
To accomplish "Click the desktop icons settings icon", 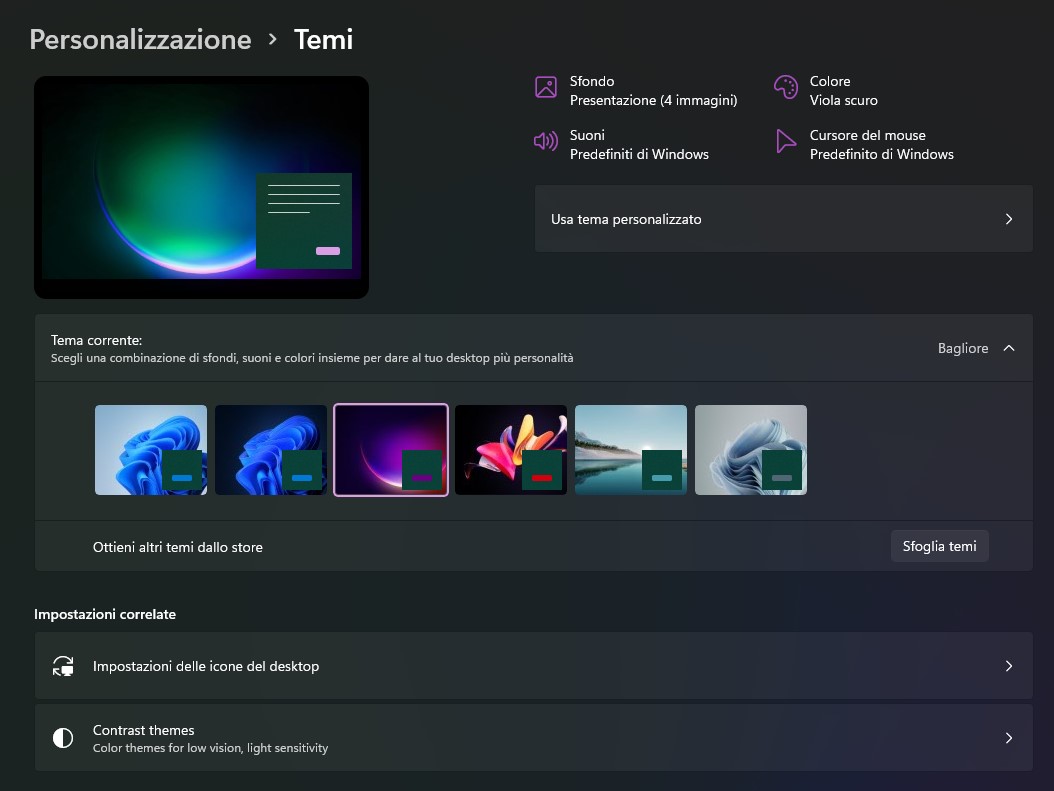I will tap(63, 666).
